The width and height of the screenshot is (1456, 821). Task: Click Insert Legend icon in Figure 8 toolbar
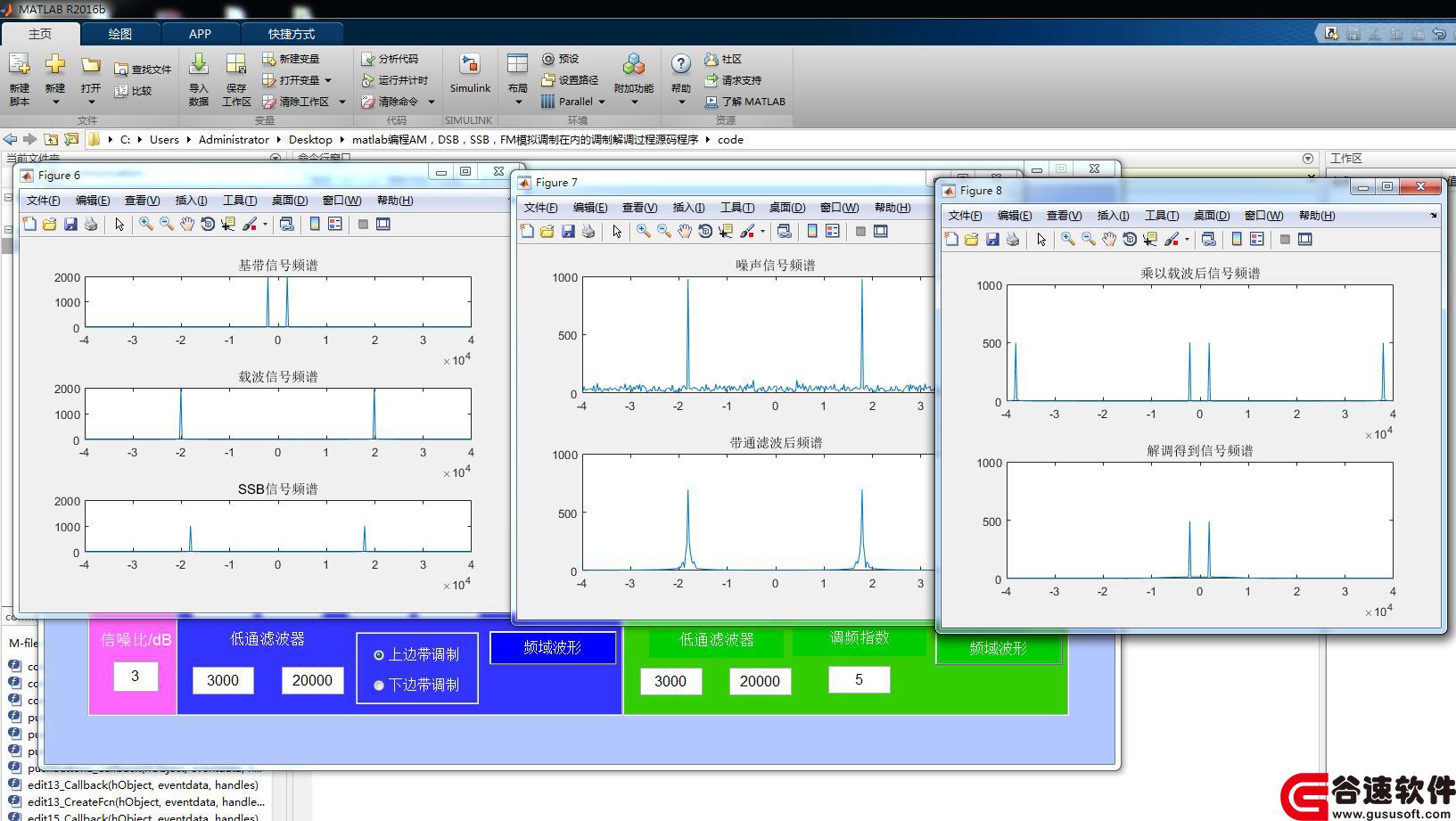pyautogui.click(x=1257, y=239)
